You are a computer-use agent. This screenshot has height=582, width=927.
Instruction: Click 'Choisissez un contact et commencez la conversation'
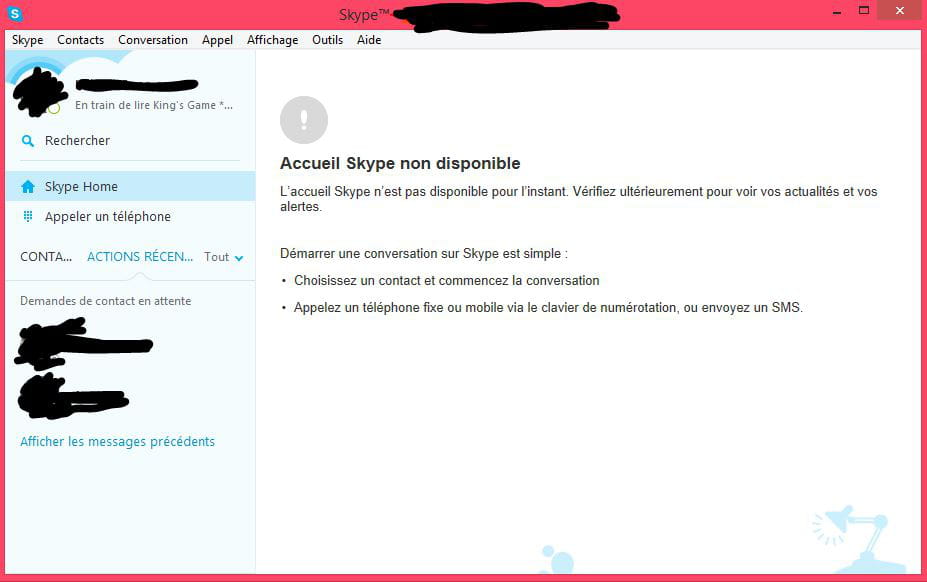(x=447, y=280)
